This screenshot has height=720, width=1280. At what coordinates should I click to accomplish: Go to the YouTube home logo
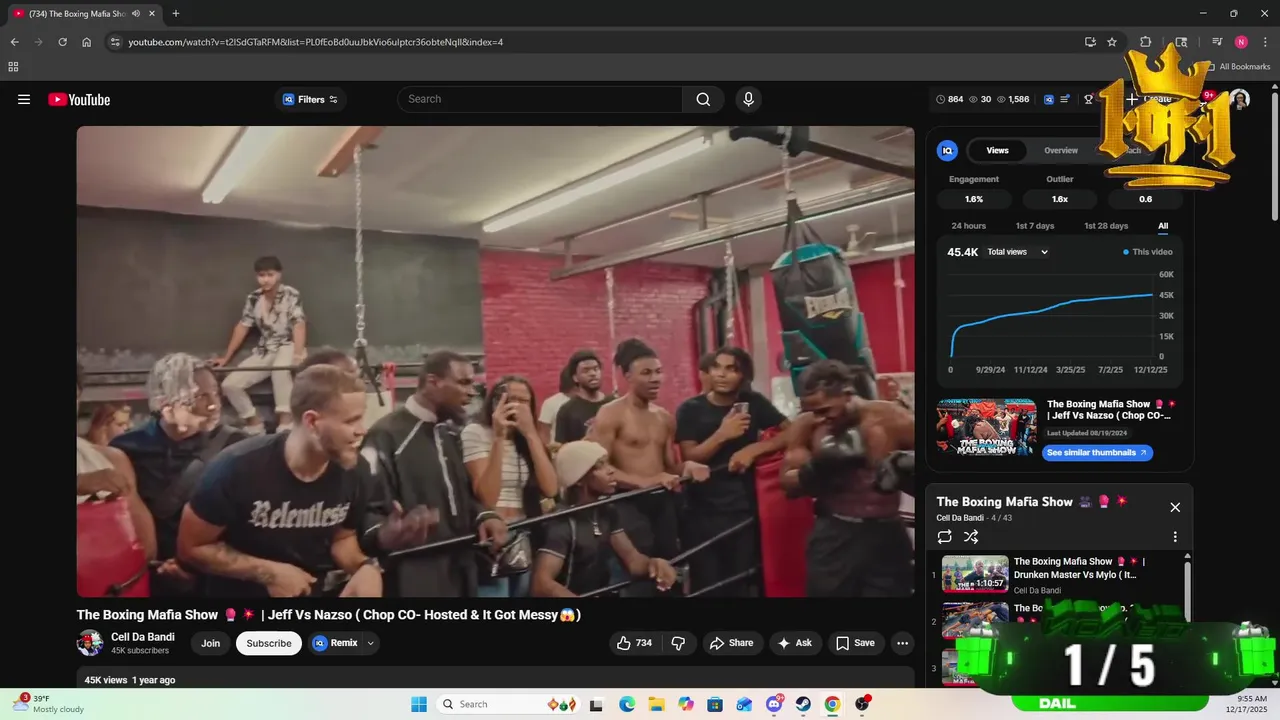pyautogui.click(x=79, y=99)
